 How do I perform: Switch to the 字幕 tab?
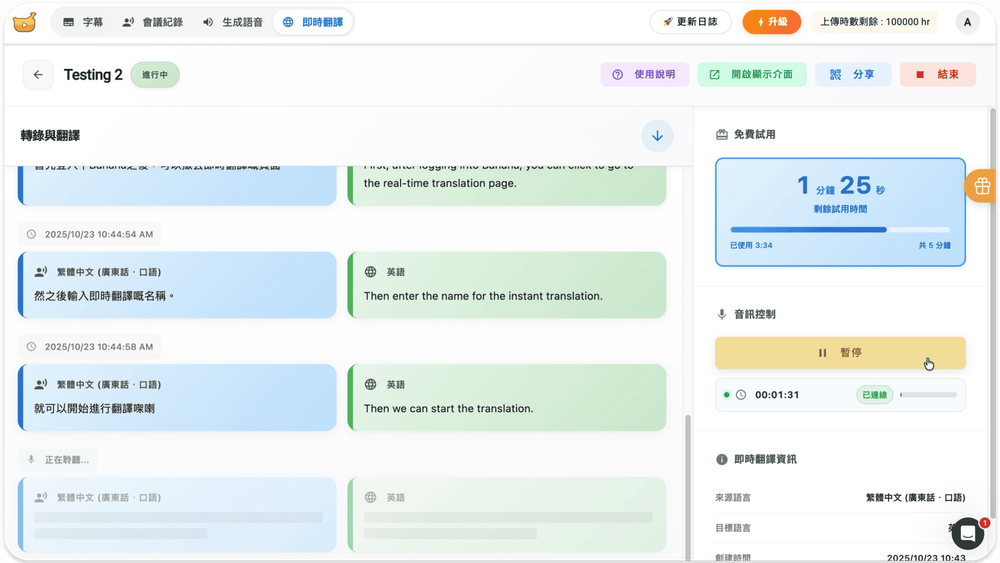(83, 22)
